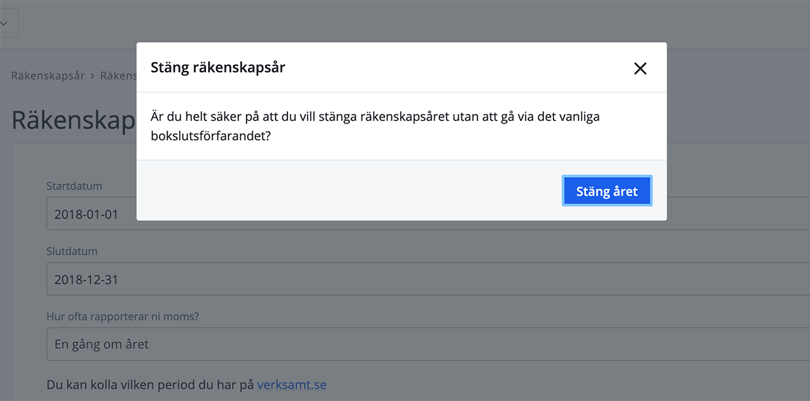Select the Slutdatum field showing 2018-12-31

point(428,279)
